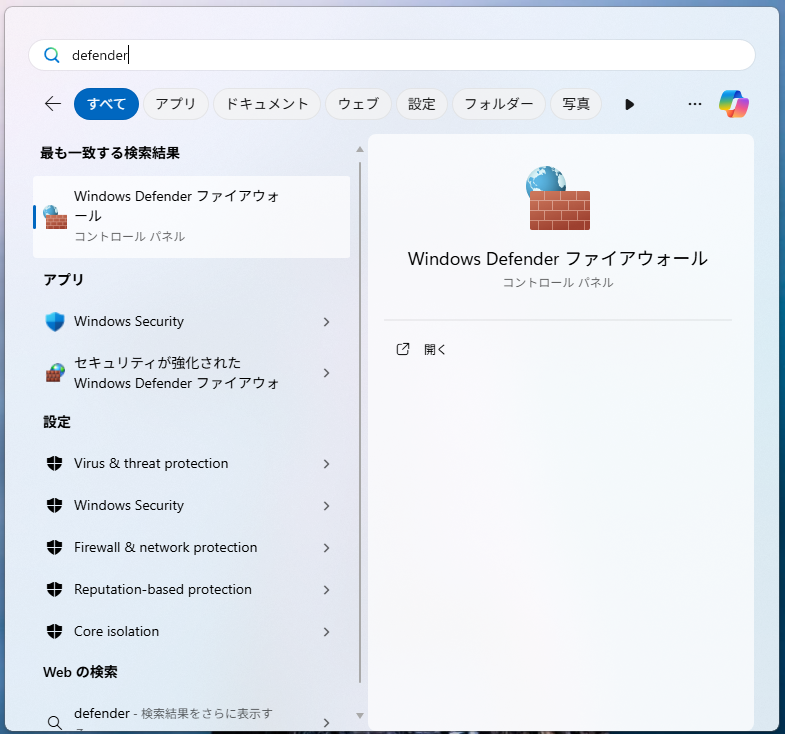Click shield icon beside Reputation-based protection
Viewport: 785px width, 734px height.
click(x=54, y=590)
